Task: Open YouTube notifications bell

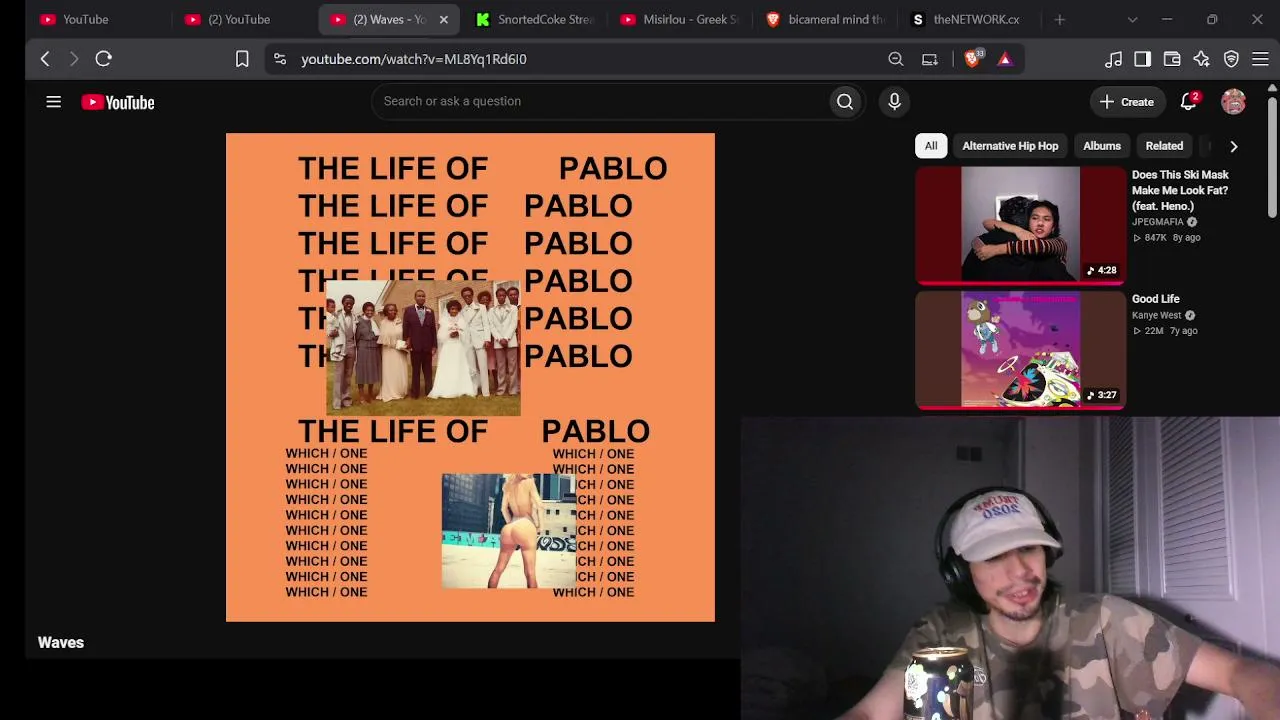Action: [x=1189, y=101]
